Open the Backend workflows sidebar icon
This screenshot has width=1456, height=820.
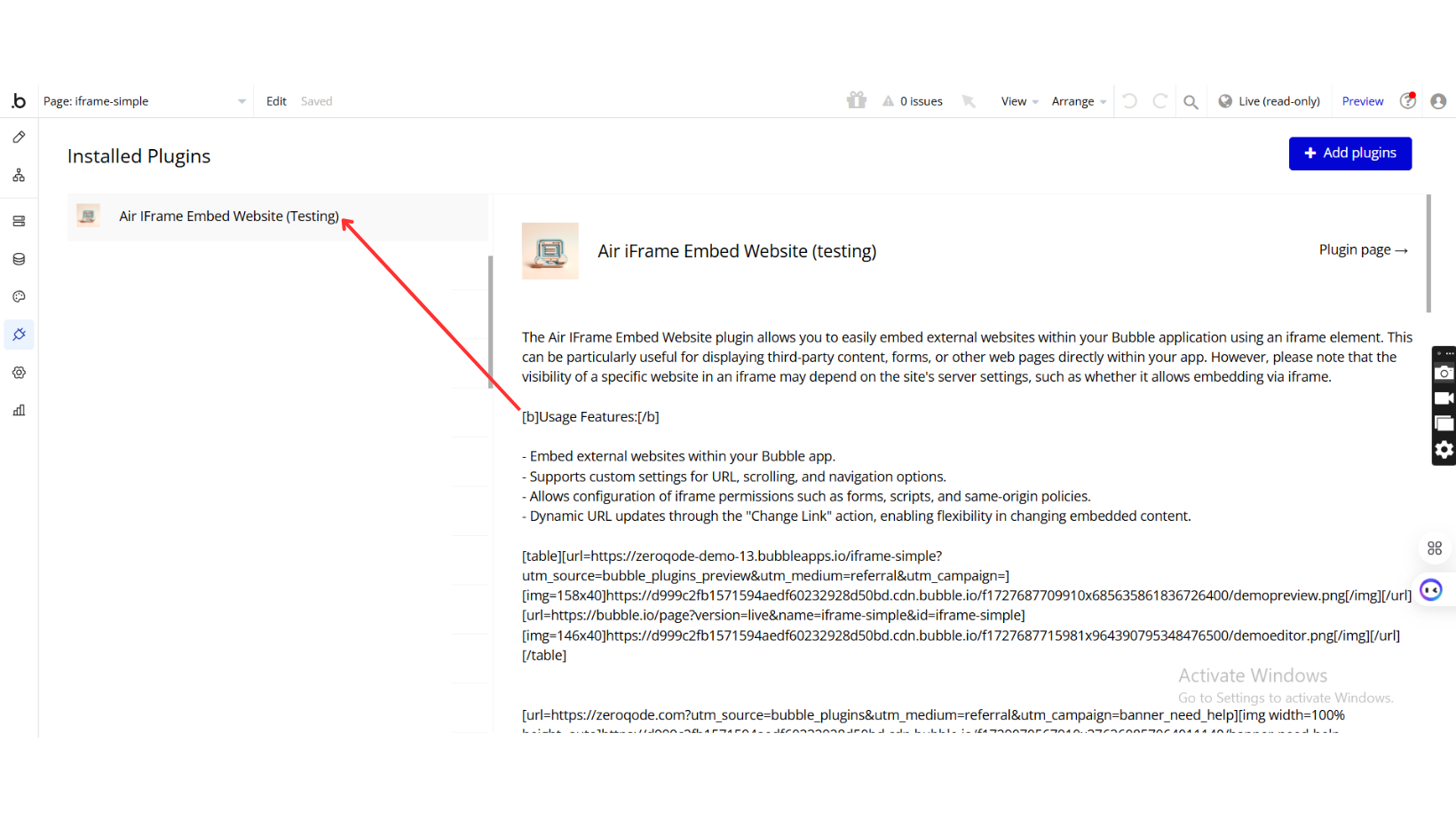point(19,221)
